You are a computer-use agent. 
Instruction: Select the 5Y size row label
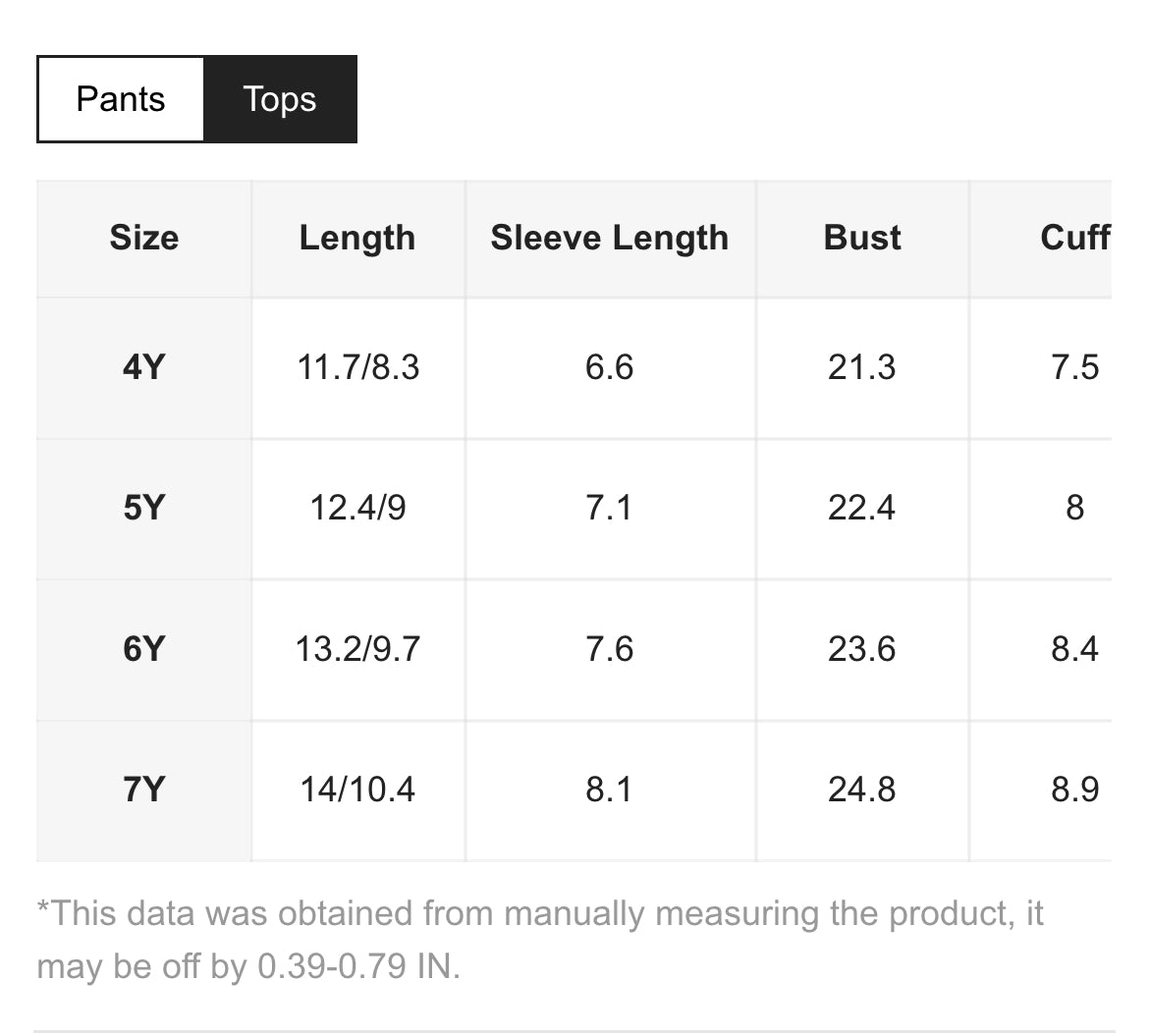point(144,508)
